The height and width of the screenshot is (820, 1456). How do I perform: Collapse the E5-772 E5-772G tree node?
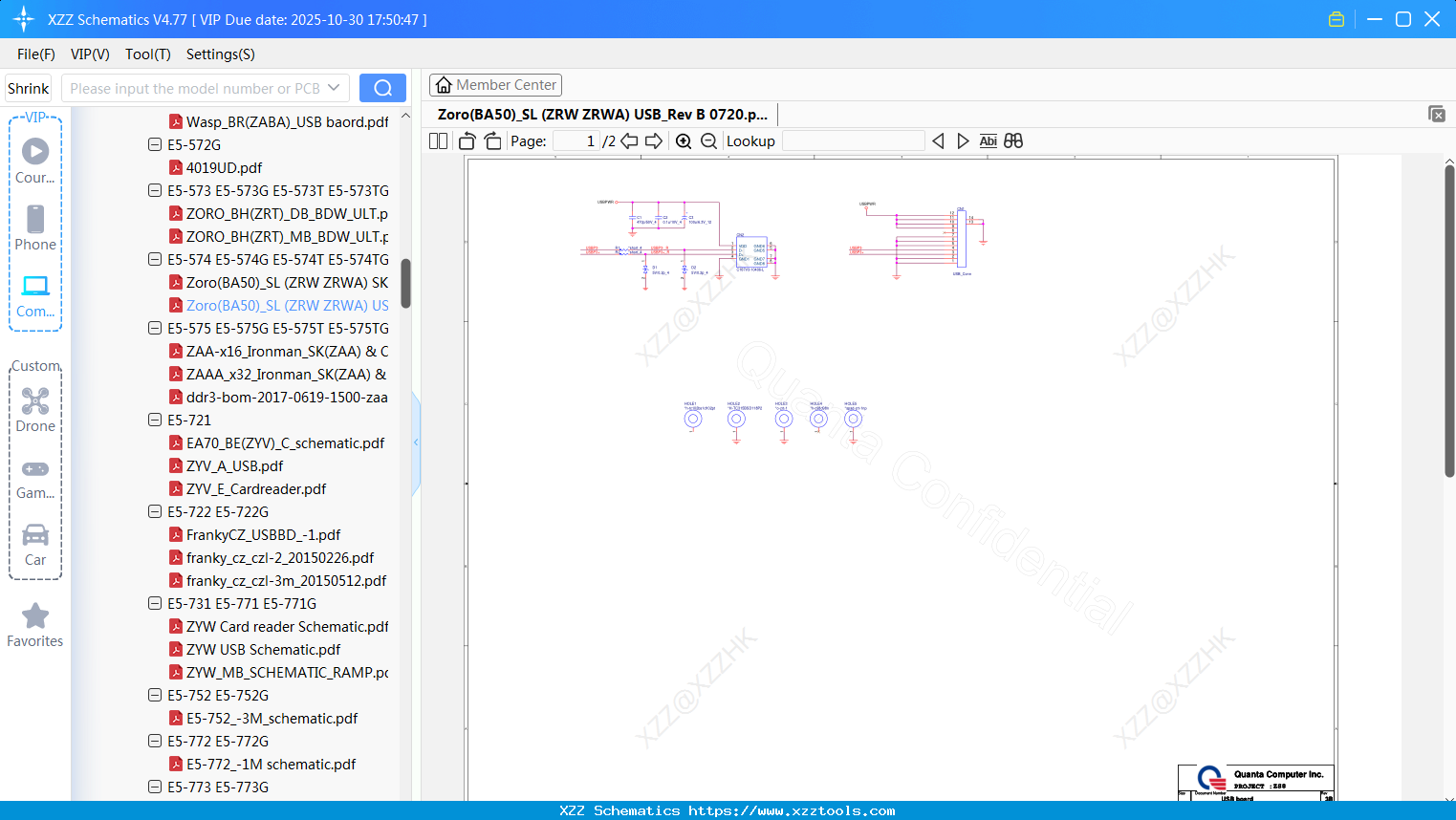tap(155, 741)
